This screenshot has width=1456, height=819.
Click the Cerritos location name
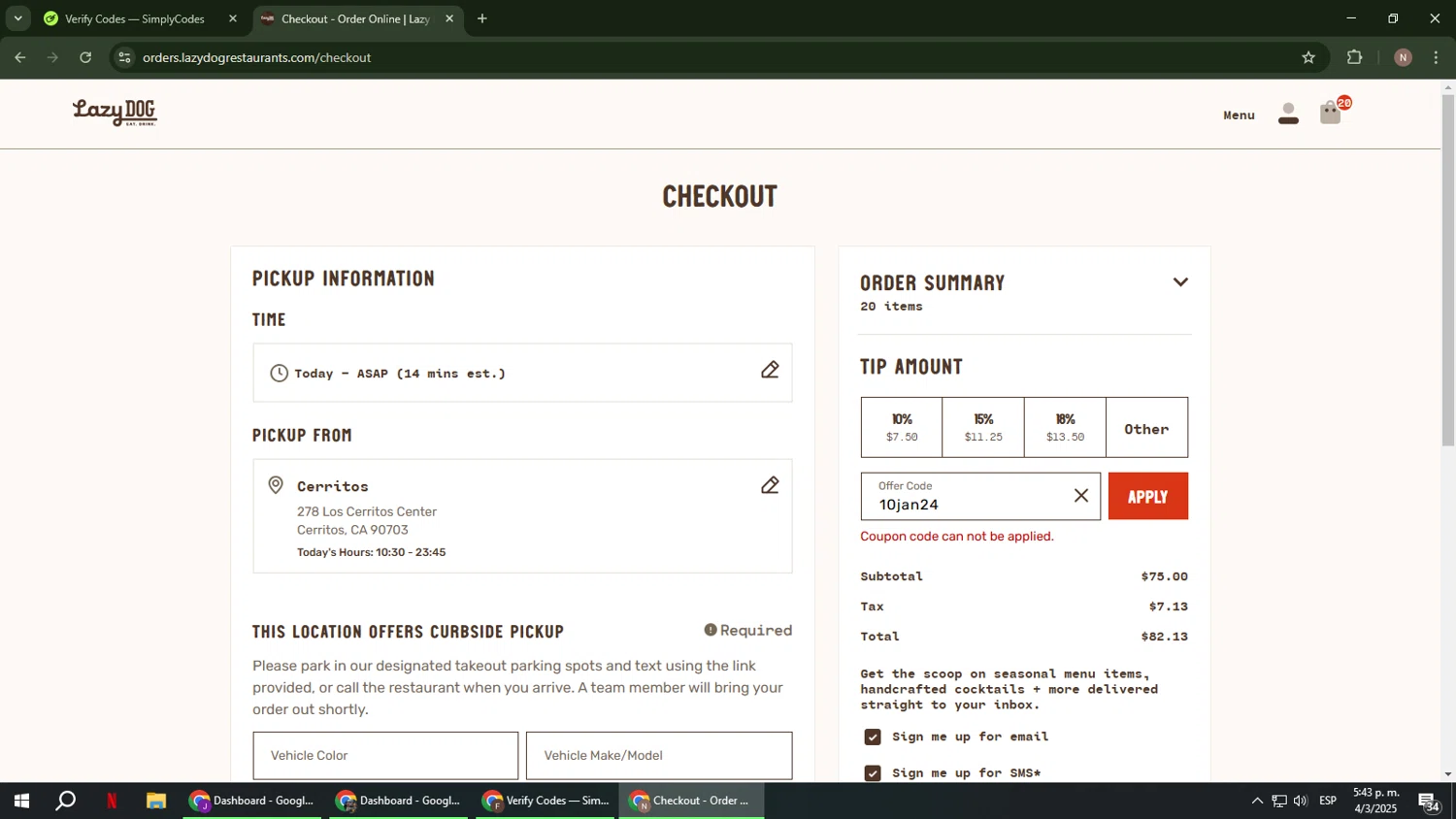[x=333, y=486]
